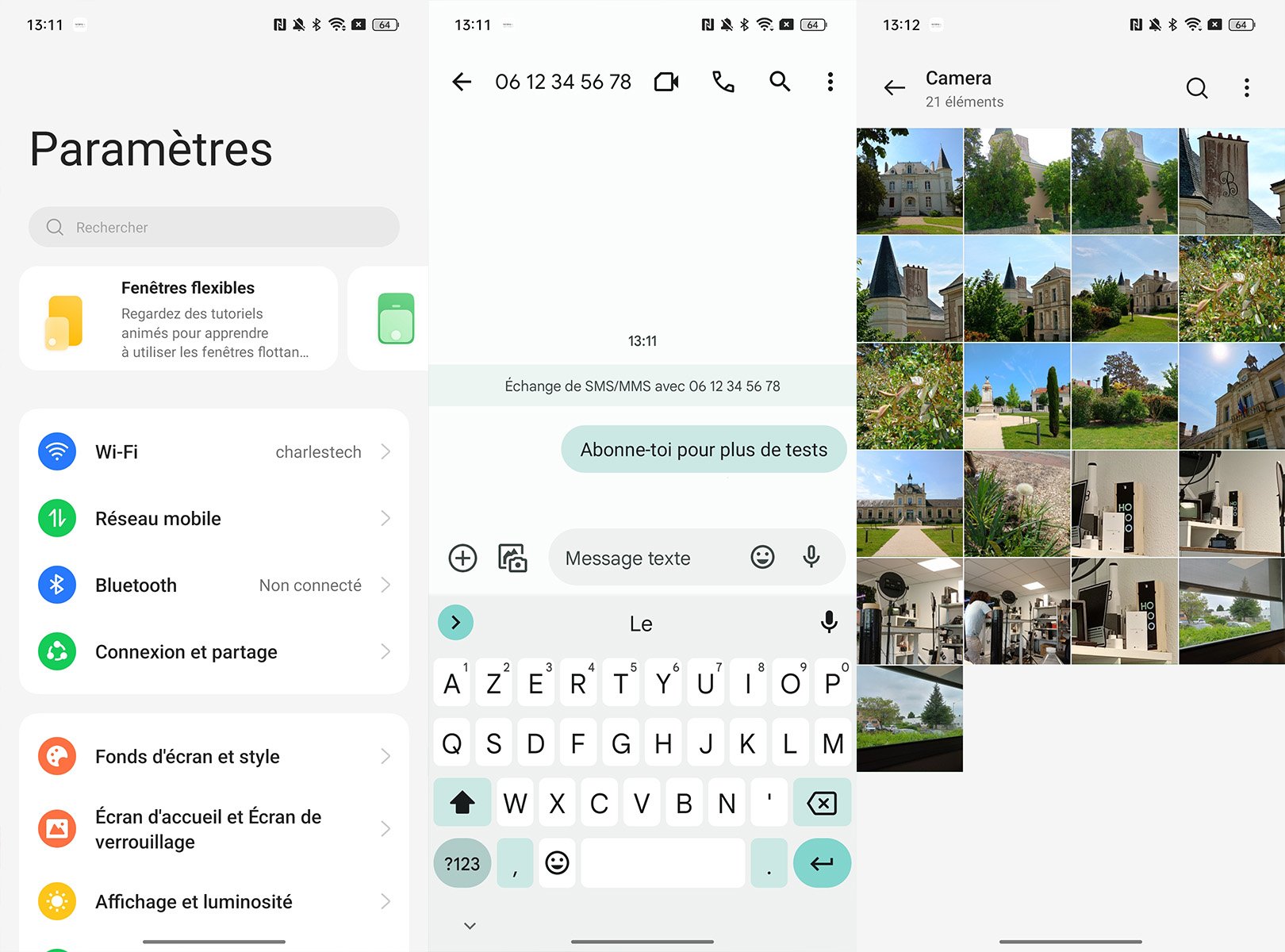The height and width of the screenshot is (952, 1285).
Task: Tap the Connexion et partage icon
Action: tap(57, 651)
